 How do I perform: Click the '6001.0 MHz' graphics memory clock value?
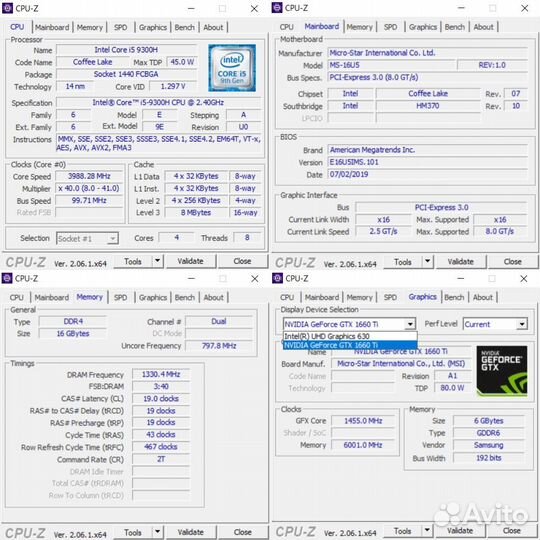tap(363, 445)
